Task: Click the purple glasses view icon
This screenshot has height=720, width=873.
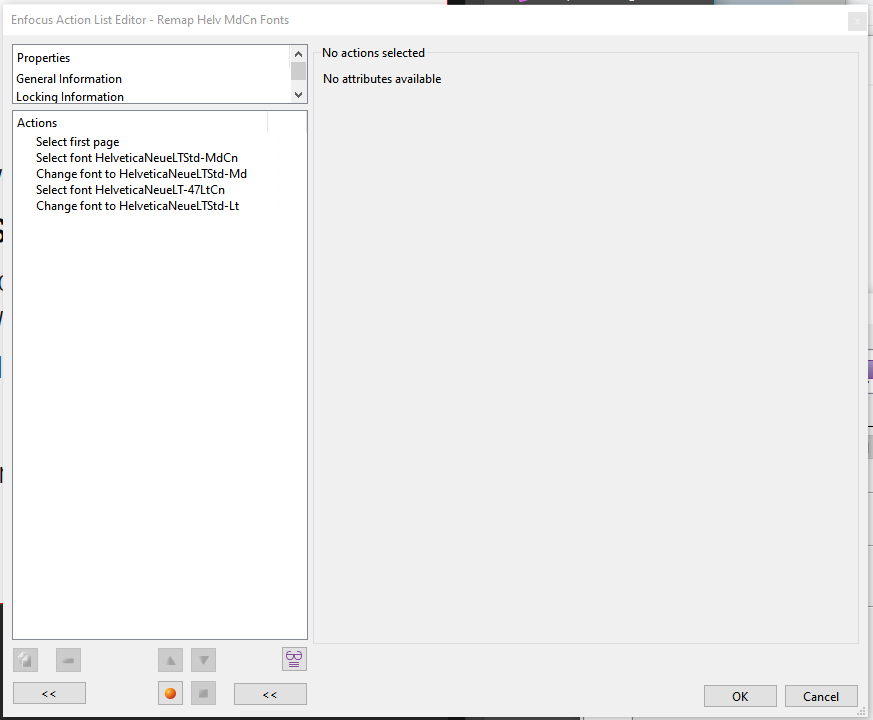Action: [294, 659]
